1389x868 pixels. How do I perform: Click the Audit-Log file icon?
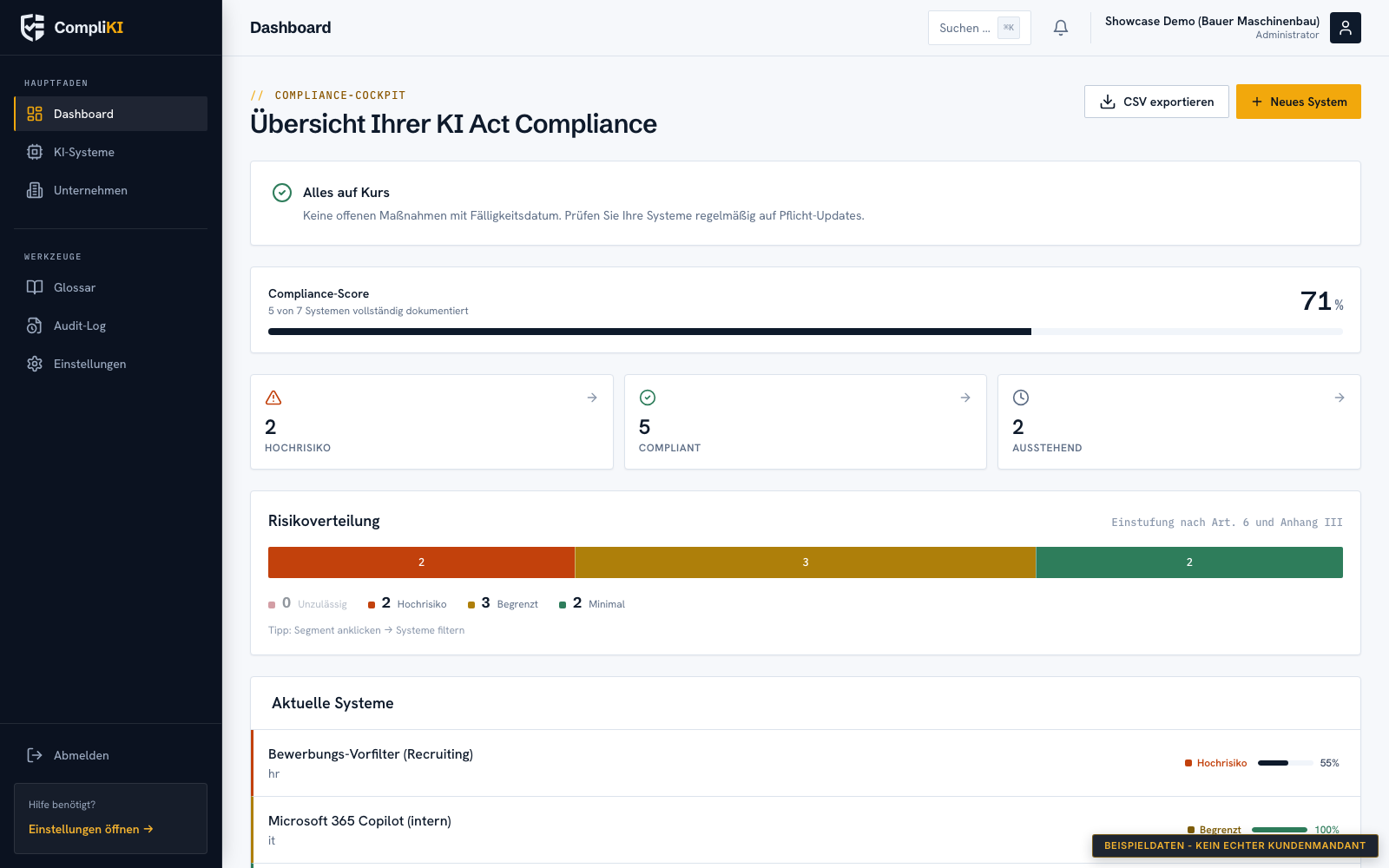[x=35, y=325]
